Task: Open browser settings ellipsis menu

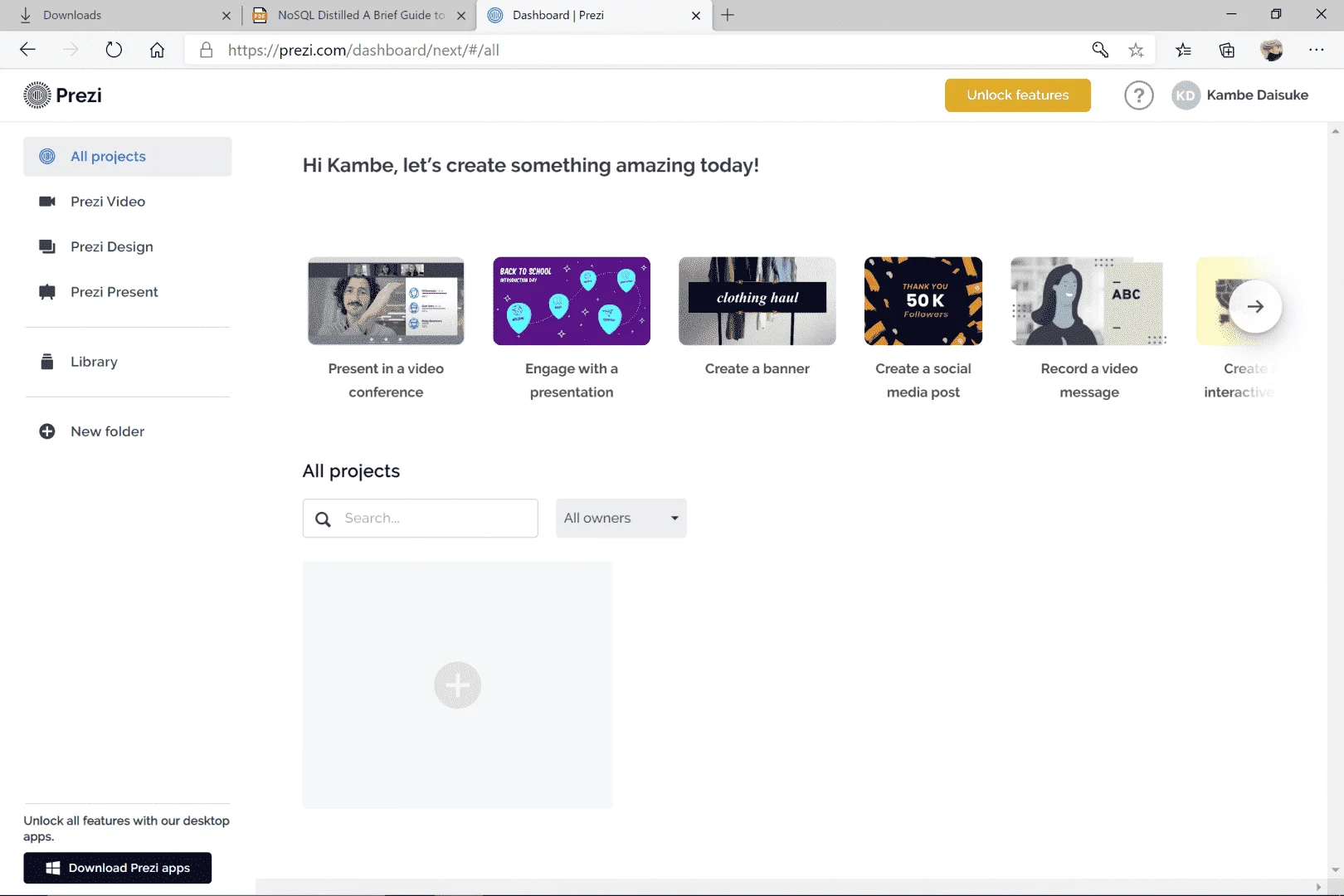Action: coord(1317,50)
